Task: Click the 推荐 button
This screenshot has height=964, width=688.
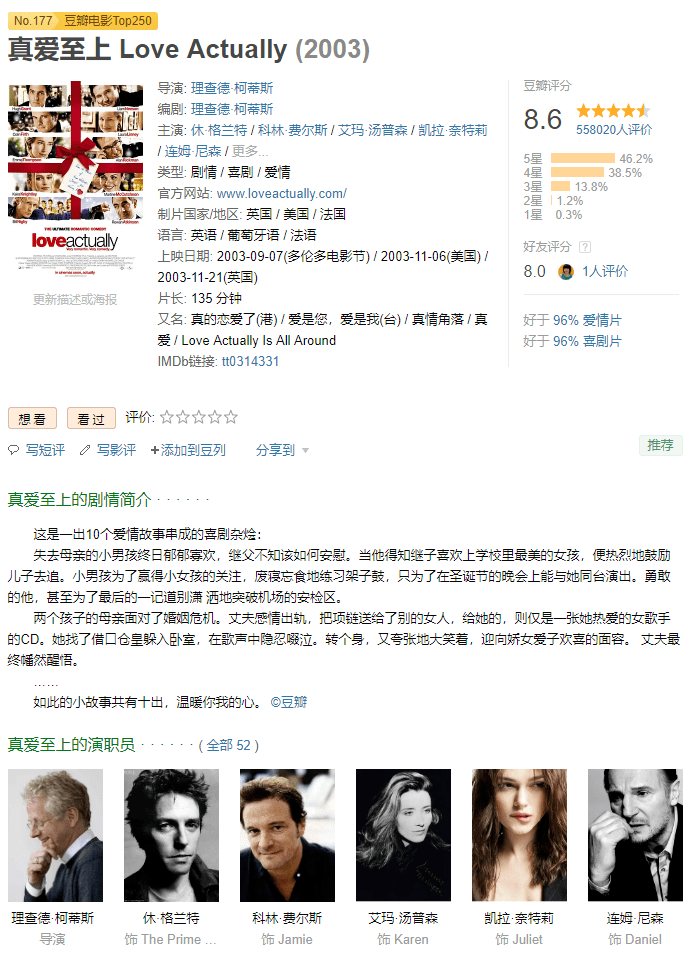Action: coord(660,445)
